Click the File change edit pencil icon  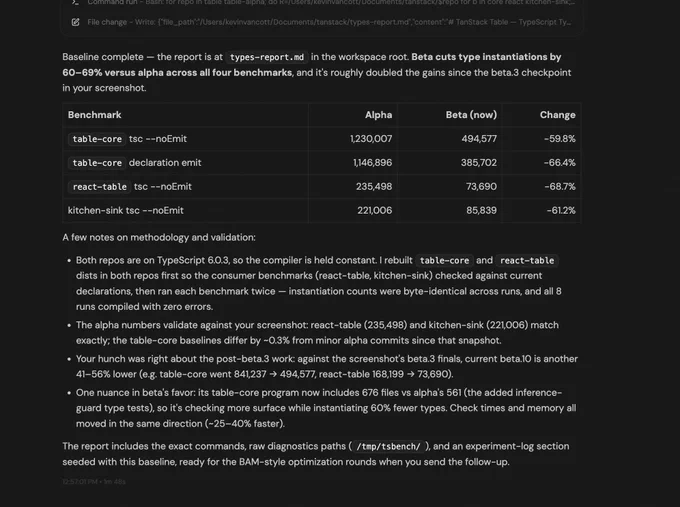(x=75, y=22)
